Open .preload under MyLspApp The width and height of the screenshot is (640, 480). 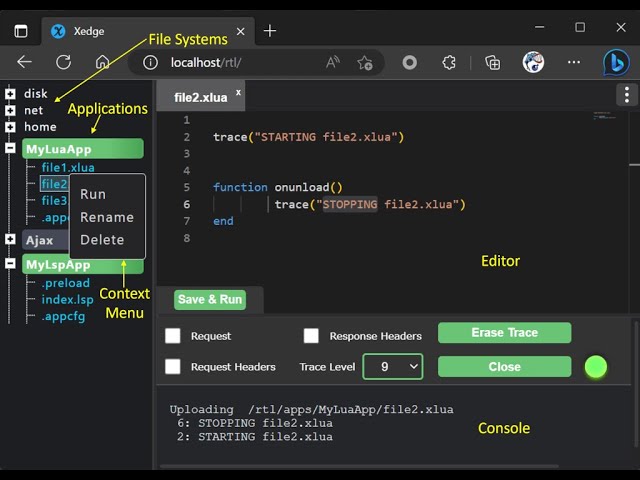(x=65, y=283)
